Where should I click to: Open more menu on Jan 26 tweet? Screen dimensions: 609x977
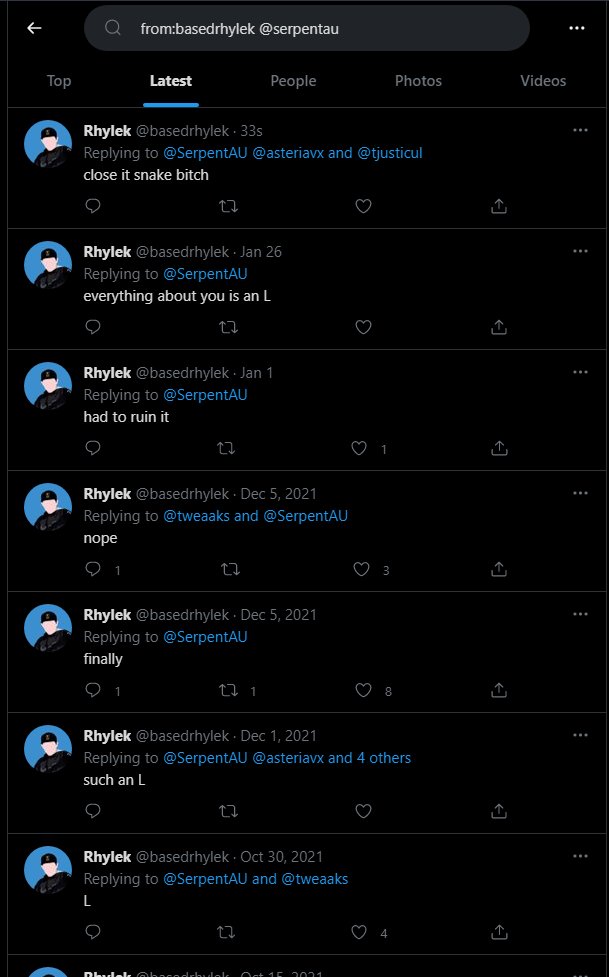(580, 251)
